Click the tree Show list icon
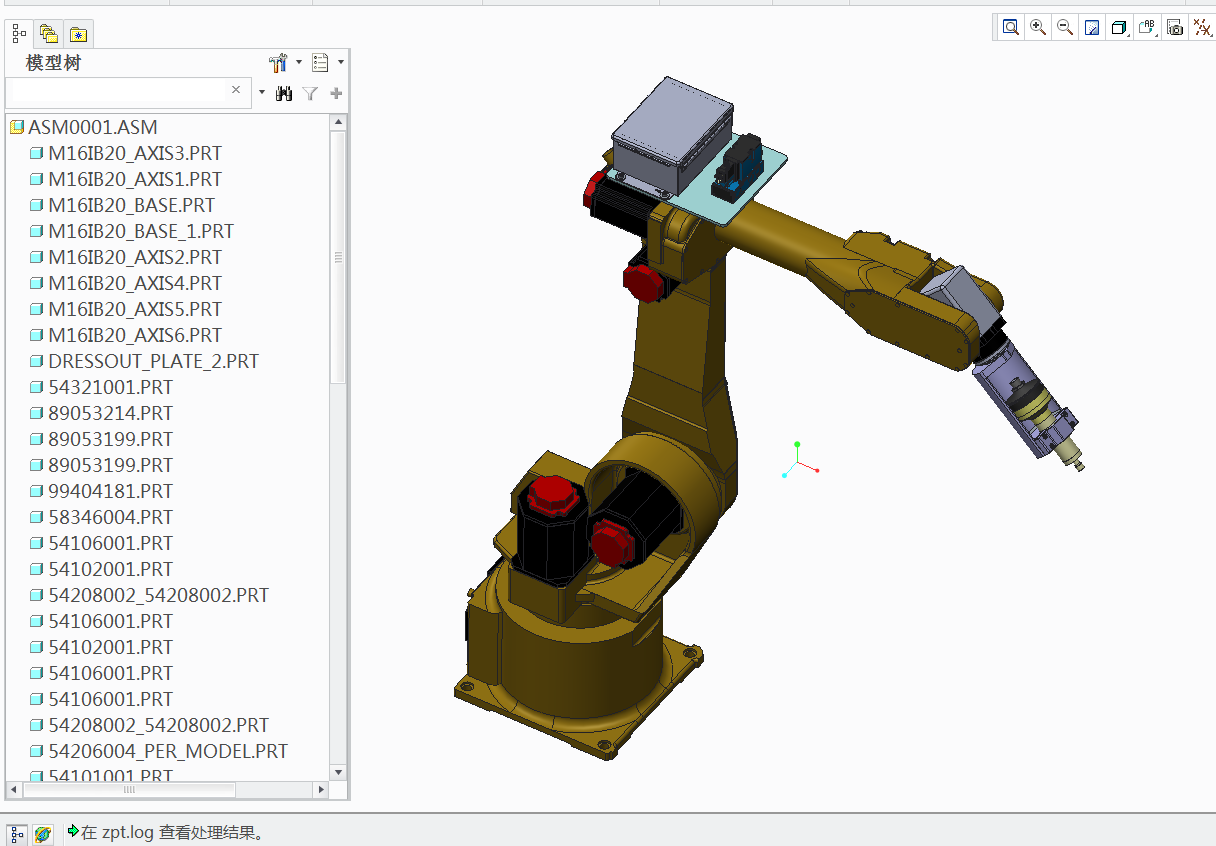Image resolution: width=1216 pixels, height=846 pixels. coord(320,63)
